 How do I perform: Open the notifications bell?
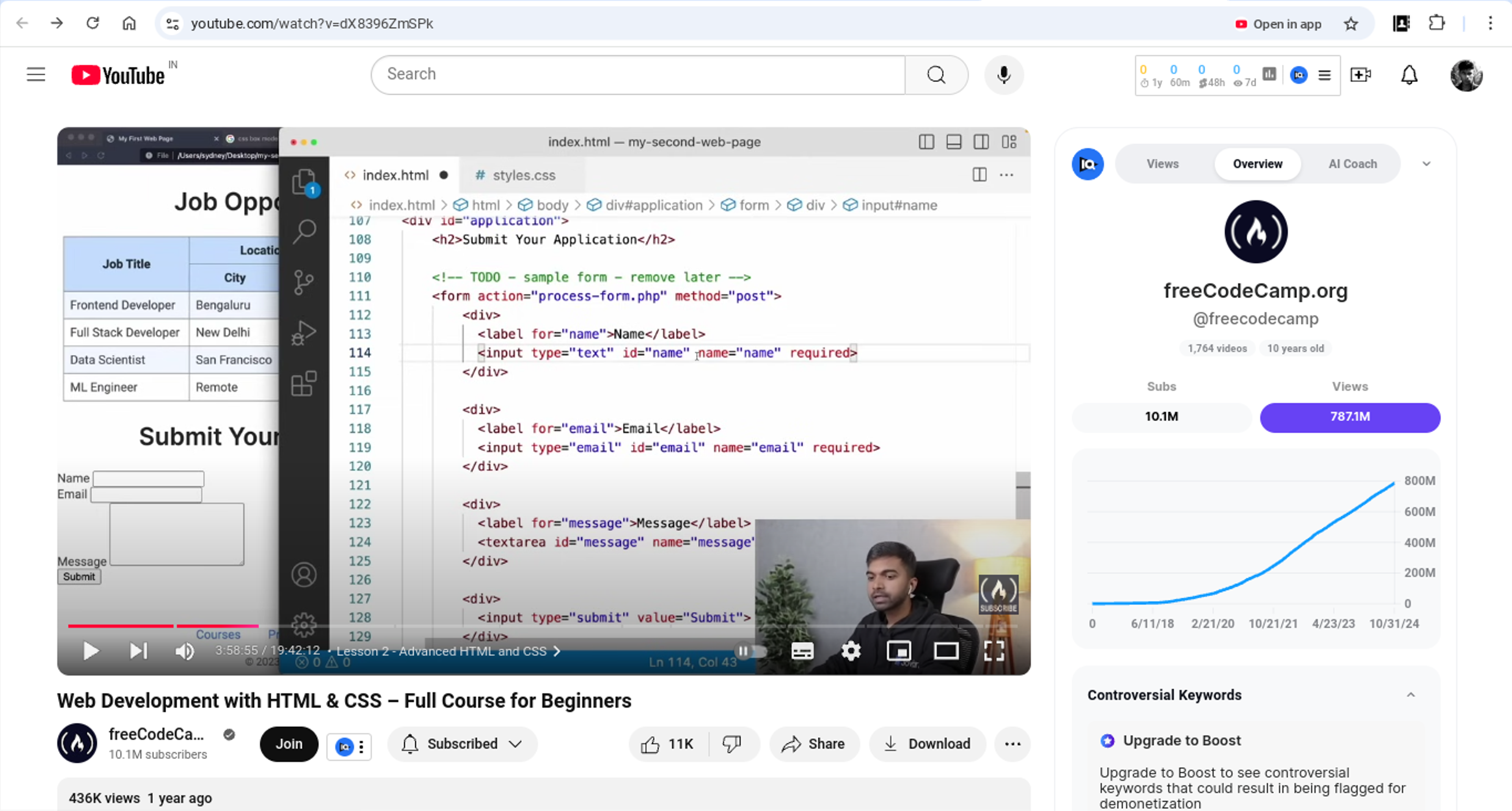(x=1409, y=74)
